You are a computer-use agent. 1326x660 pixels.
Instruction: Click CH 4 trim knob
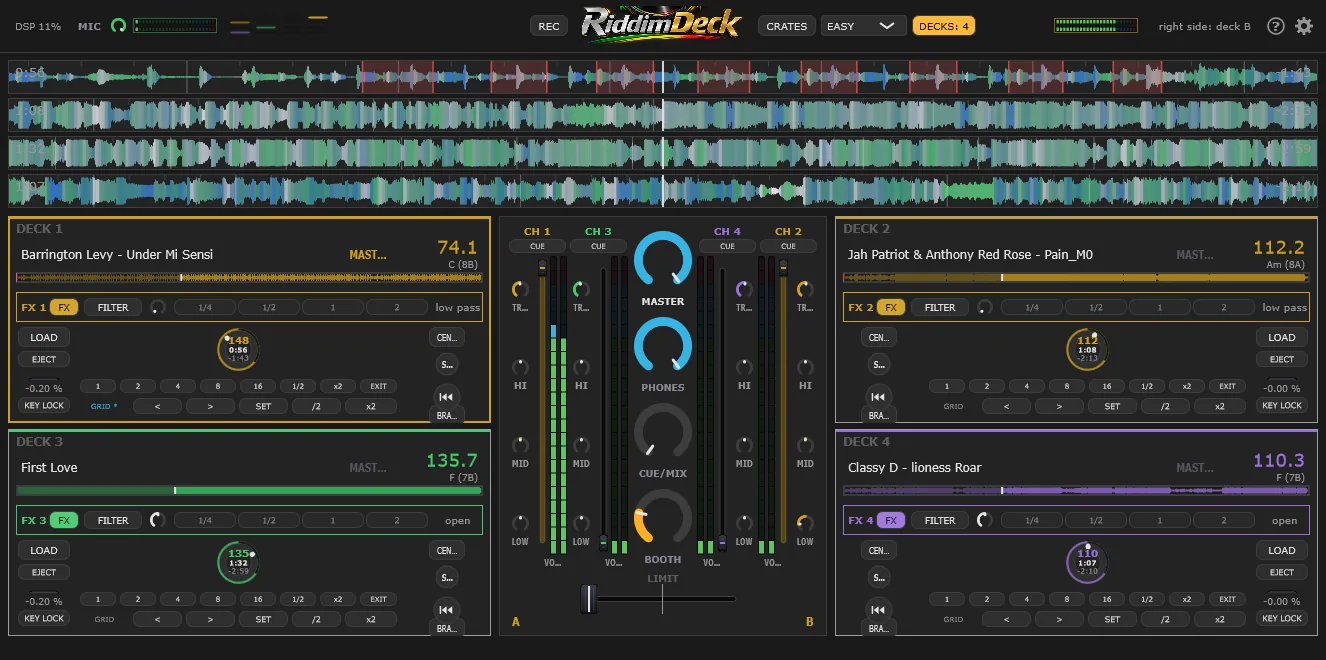point(744,290)
